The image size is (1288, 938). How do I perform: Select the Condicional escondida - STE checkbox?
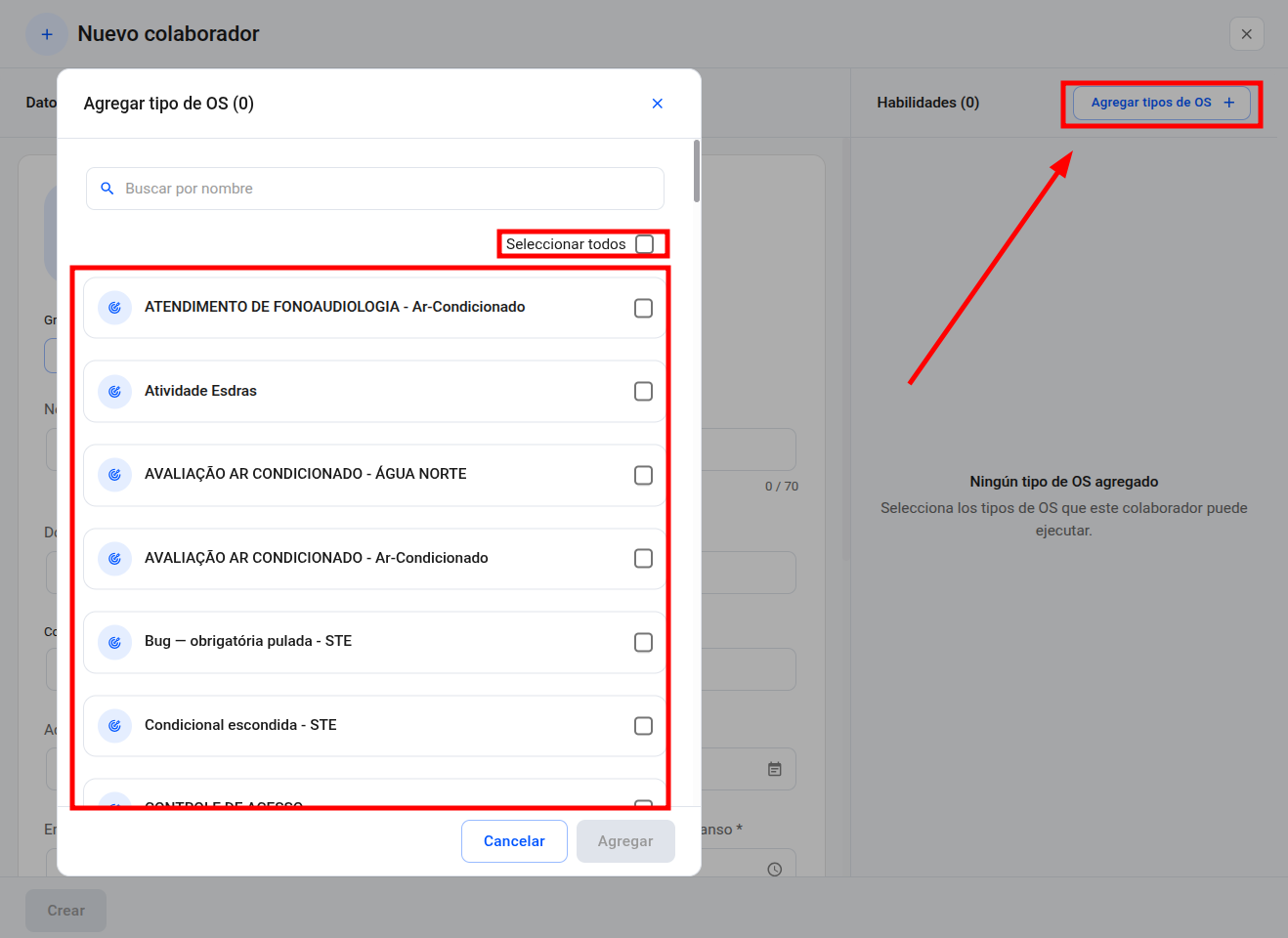[x=644, y=726]
